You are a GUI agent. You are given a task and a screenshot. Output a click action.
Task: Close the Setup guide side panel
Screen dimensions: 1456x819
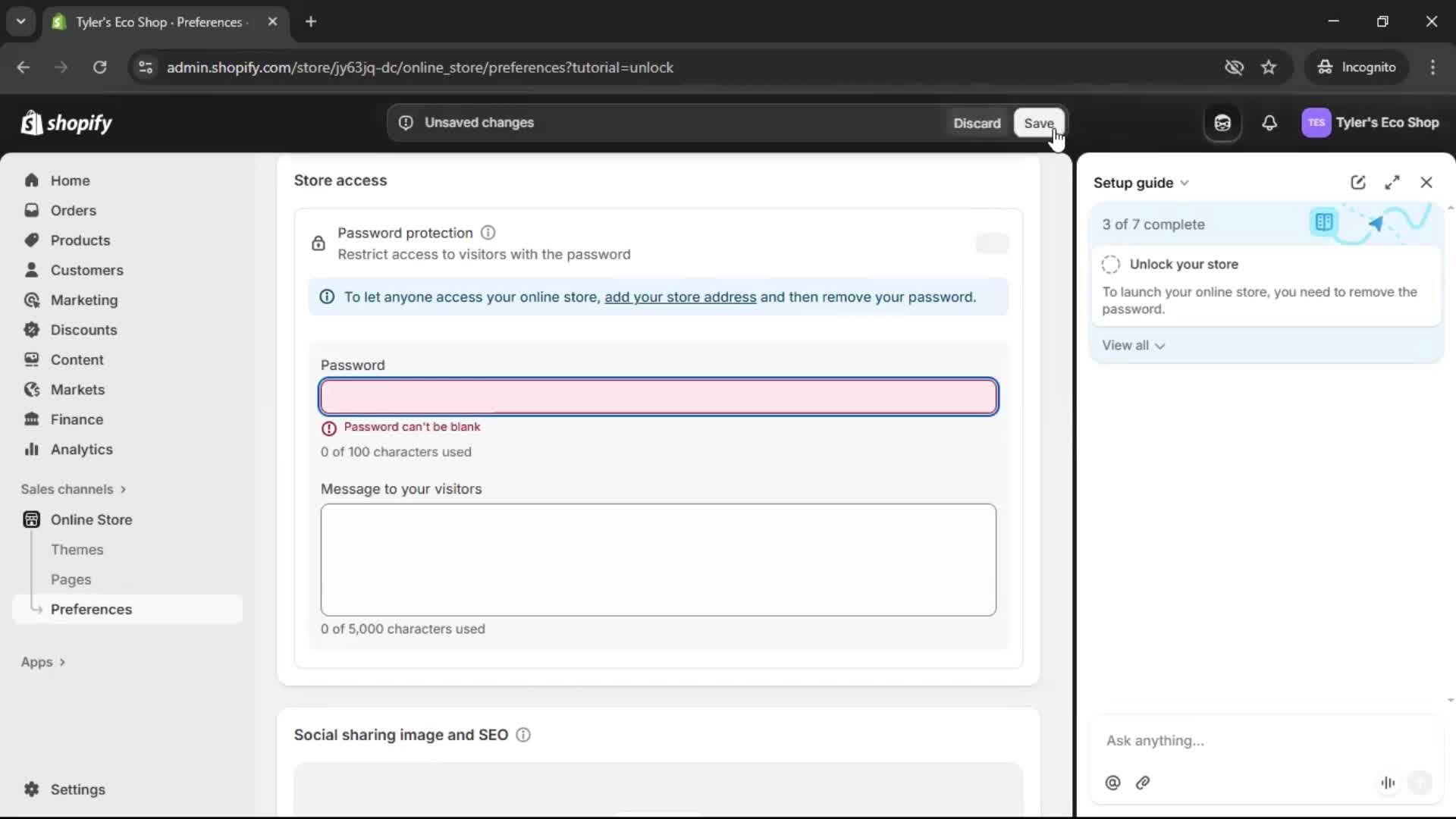(1426, 183)
